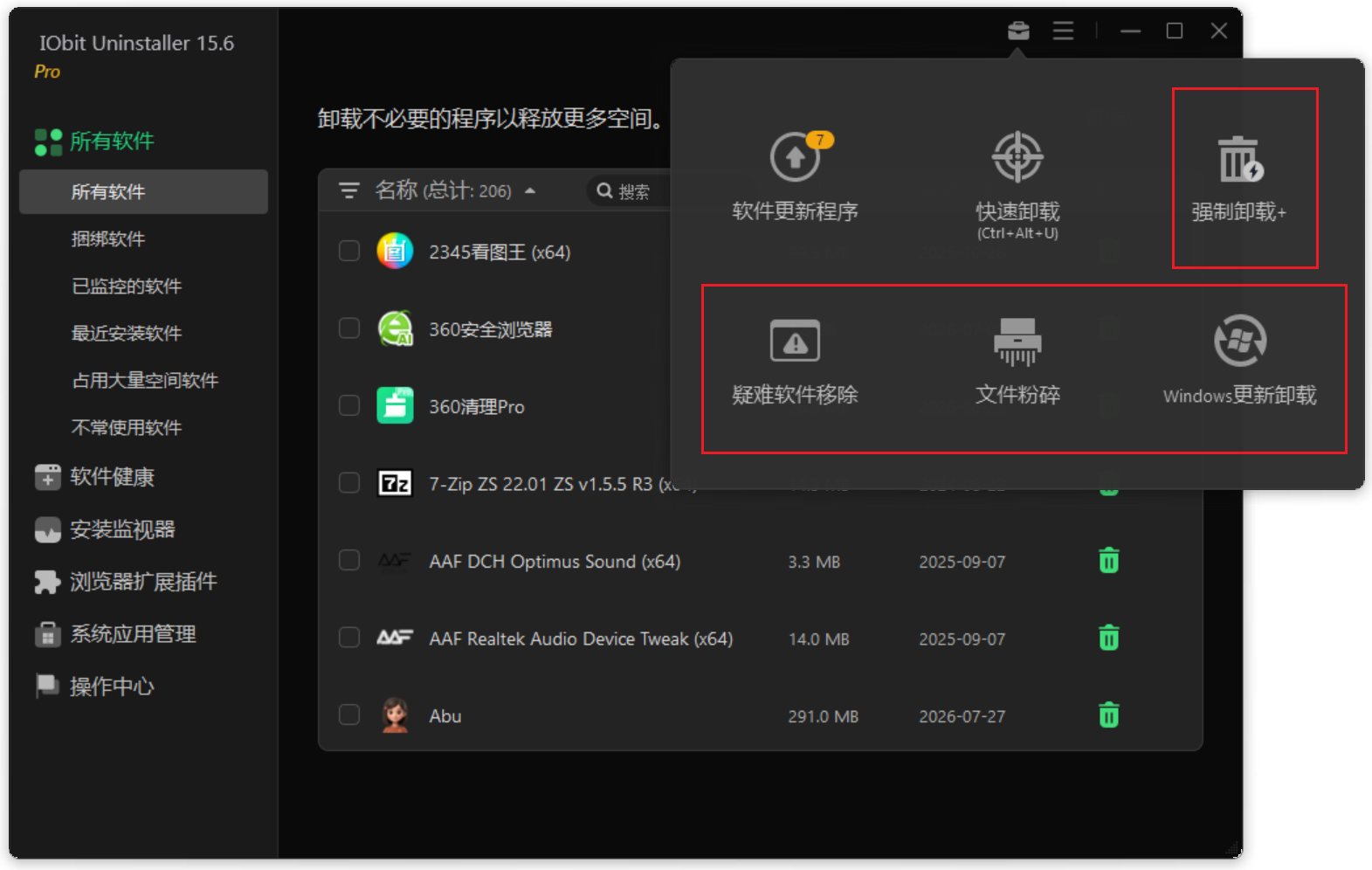1372x870 pixels.
Task: Select the AAF DCH Optimus Sound (x64) name
Action: 555,561
